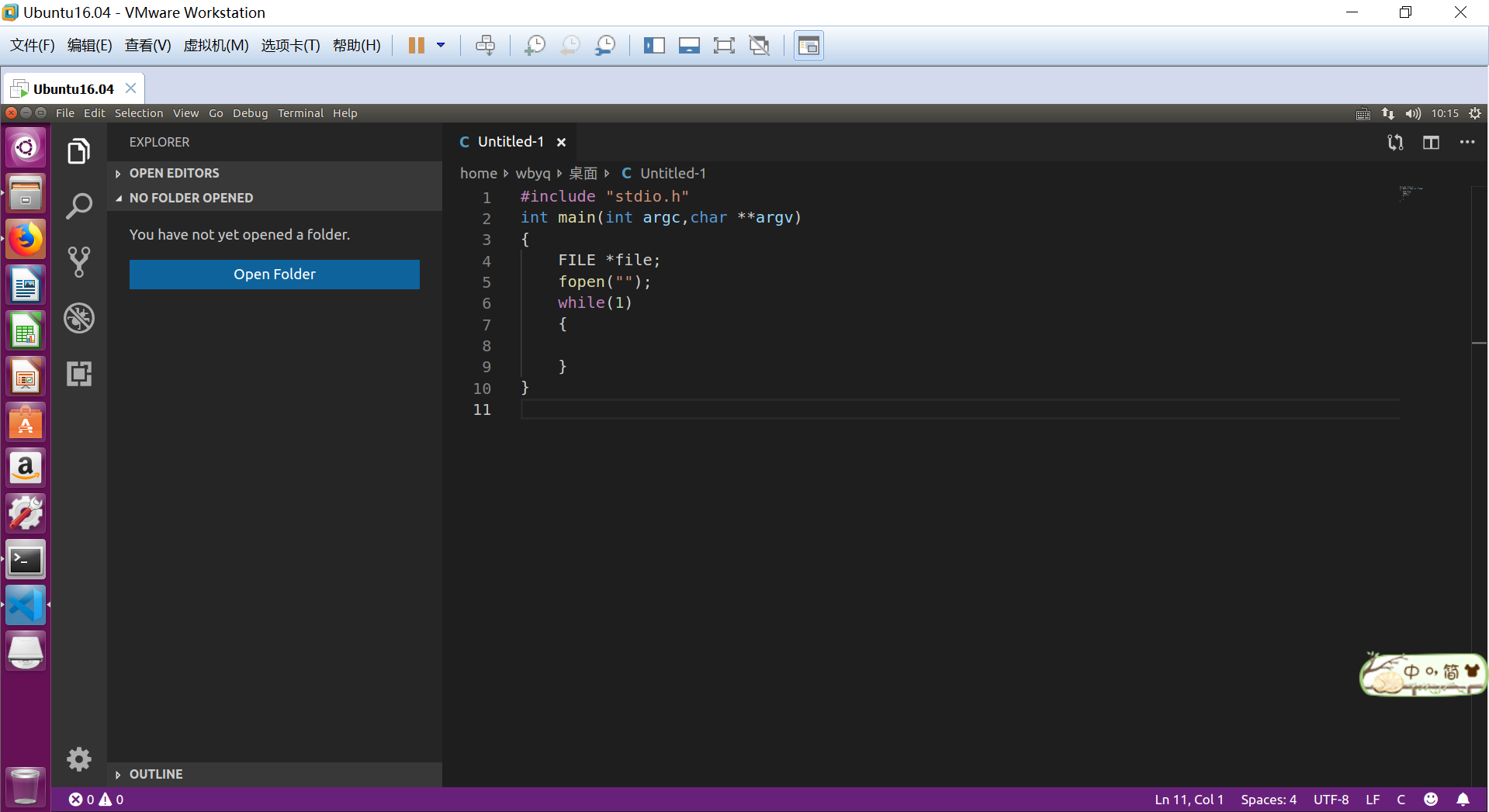Split the editor to the right
Image resolution: width=1489 pixels, height=812 pixels.
point(1431,142)
